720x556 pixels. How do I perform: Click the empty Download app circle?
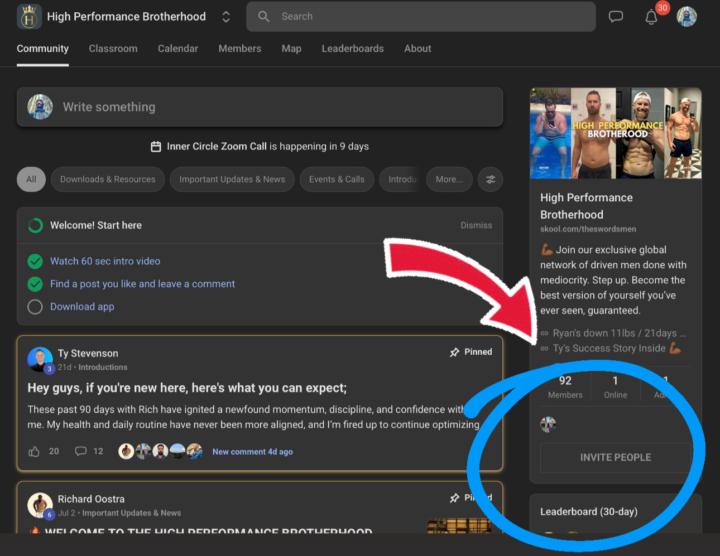pos(35,307)
